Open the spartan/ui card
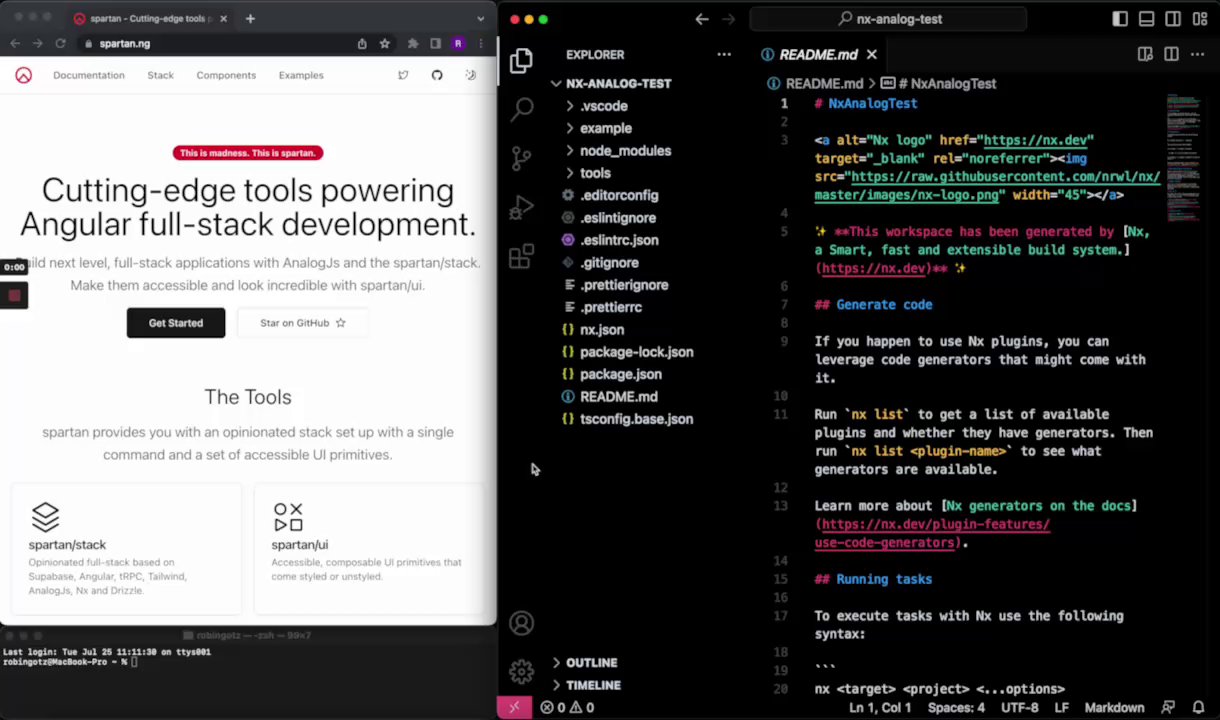 tap(369, 549)
